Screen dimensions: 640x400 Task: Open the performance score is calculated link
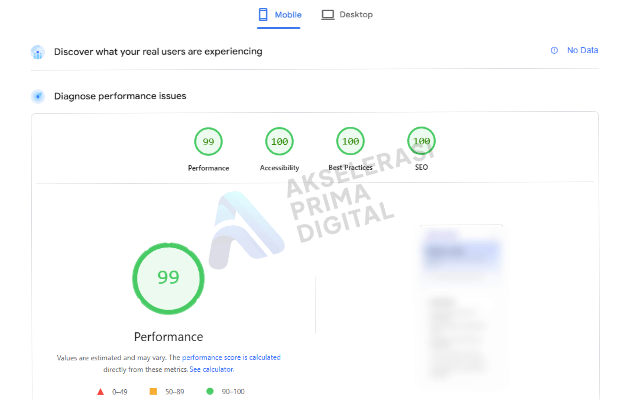(x=231, y=358)
